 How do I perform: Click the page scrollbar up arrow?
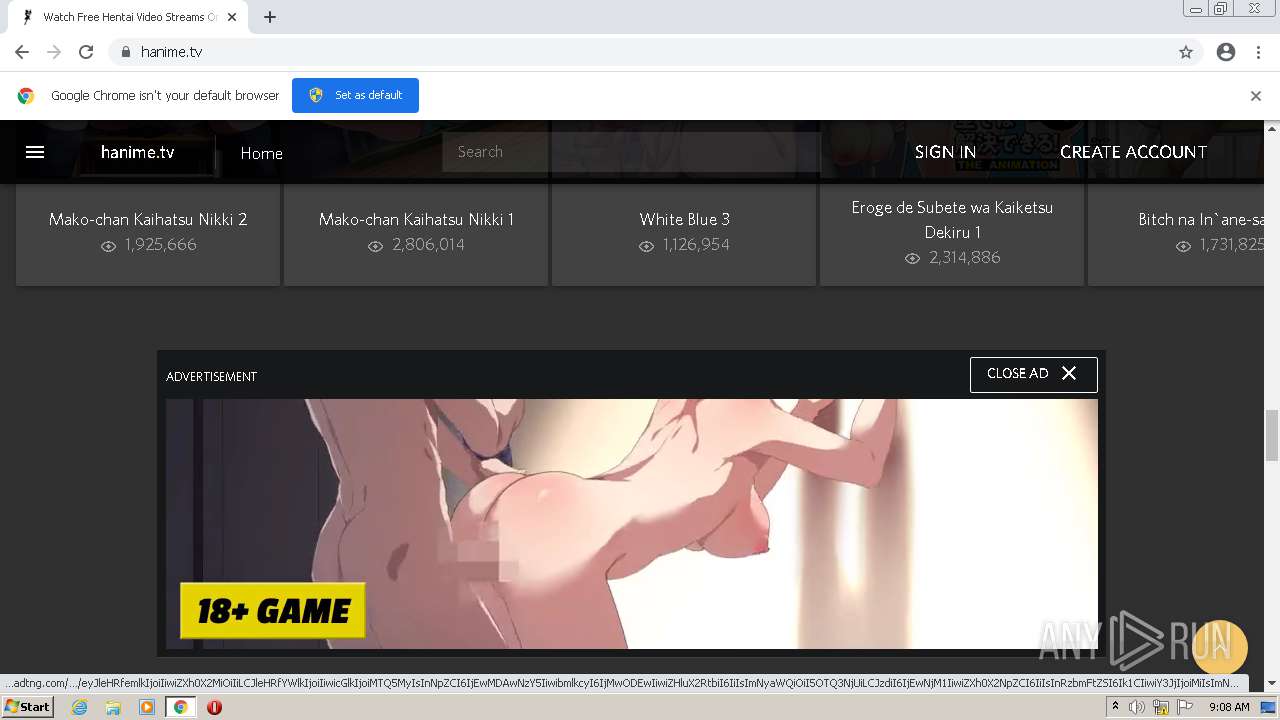1272,128
